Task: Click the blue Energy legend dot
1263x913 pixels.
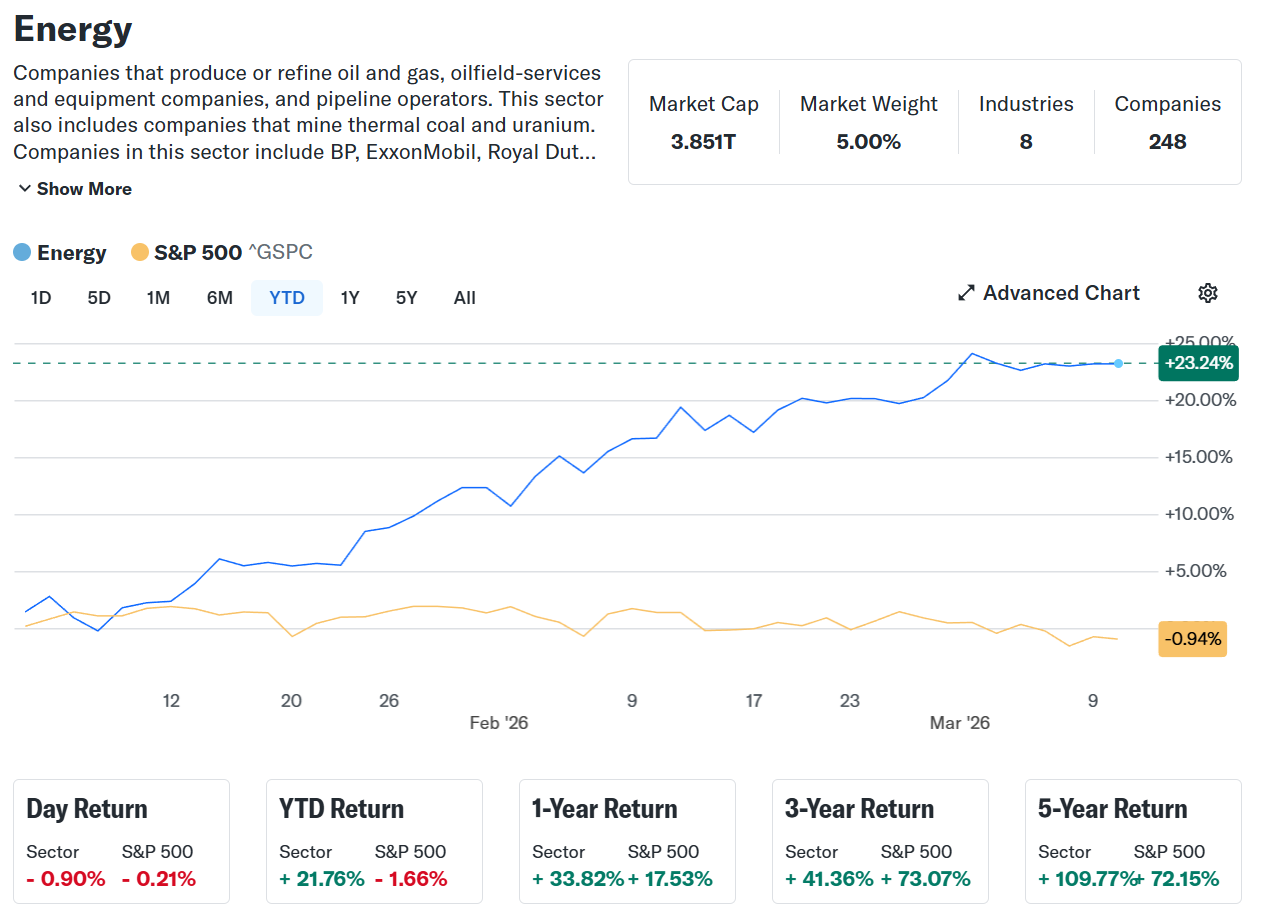Action: [22, 253]
